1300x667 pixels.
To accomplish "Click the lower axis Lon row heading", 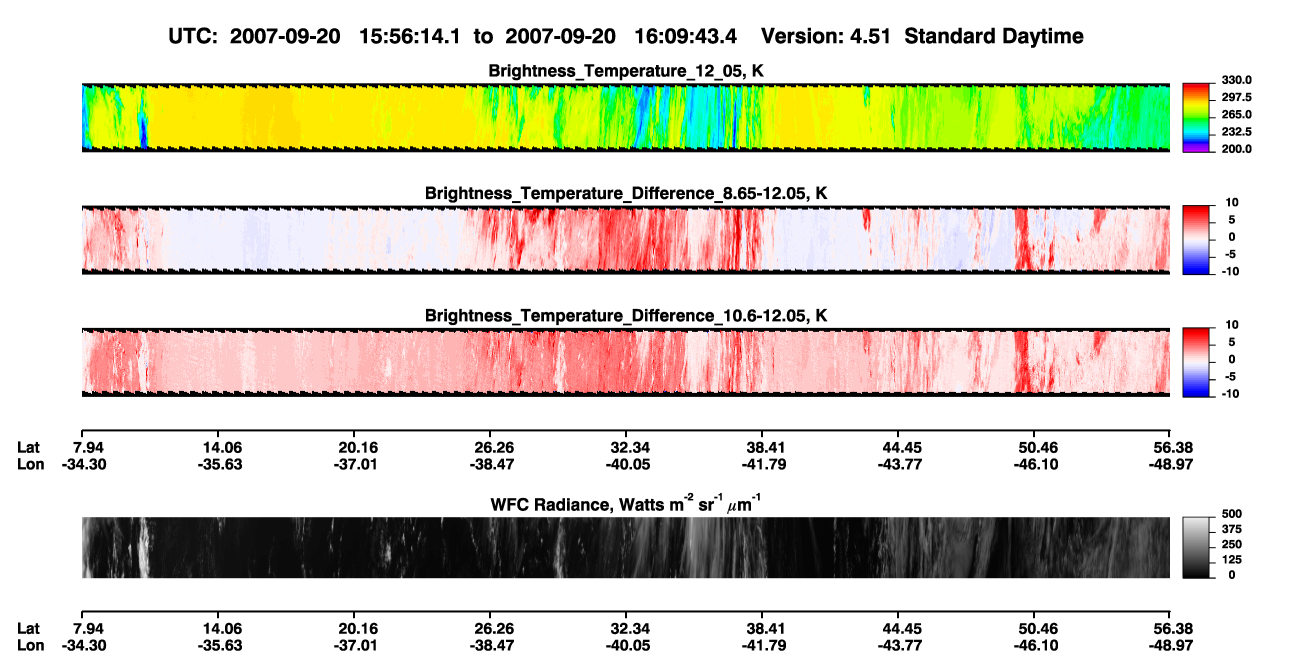I will click(x=30, y=645).
